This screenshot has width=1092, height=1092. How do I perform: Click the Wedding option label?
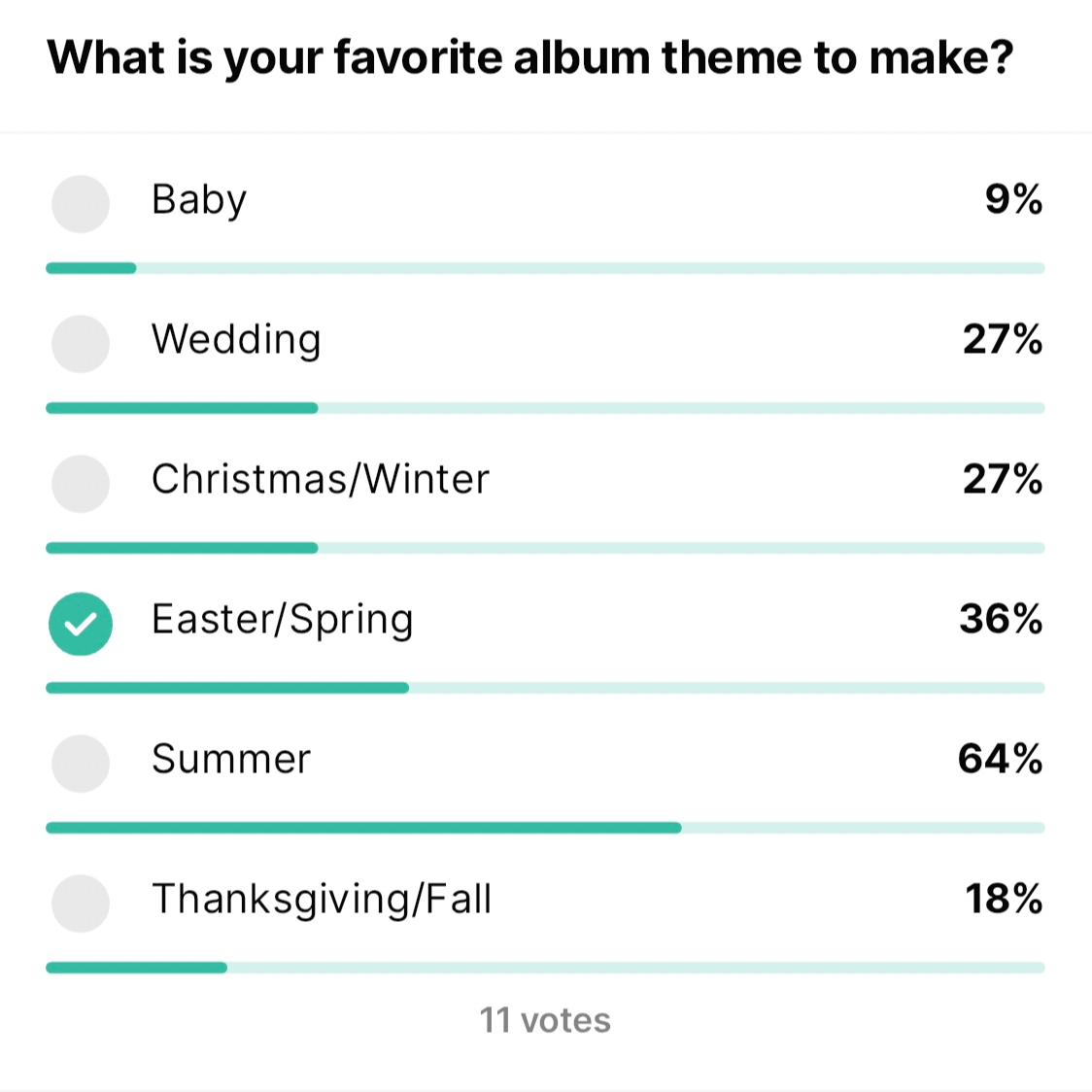236,341
